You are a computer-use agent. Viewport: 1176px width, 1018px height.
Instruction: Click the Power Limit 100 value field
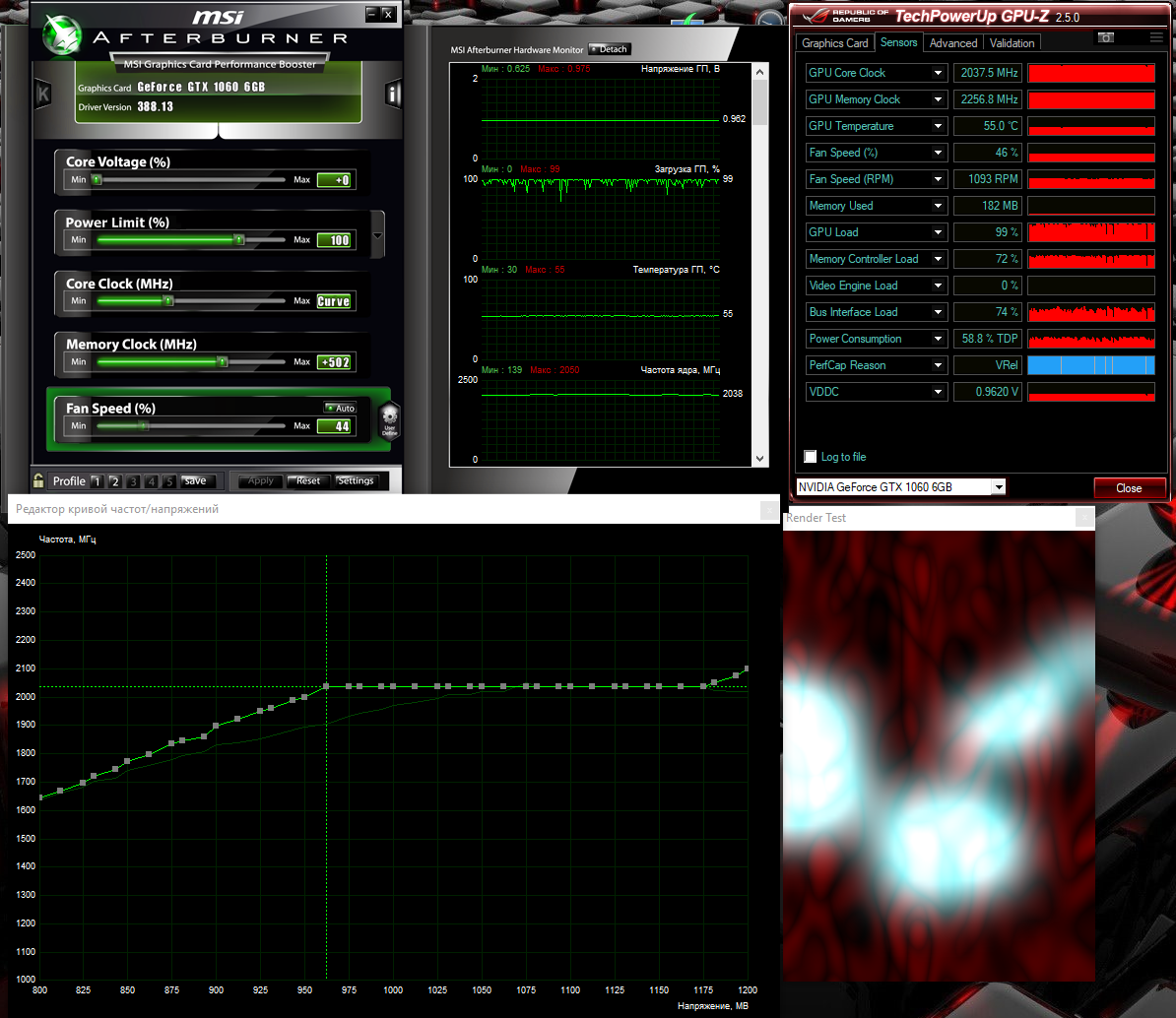click(334, 240)
